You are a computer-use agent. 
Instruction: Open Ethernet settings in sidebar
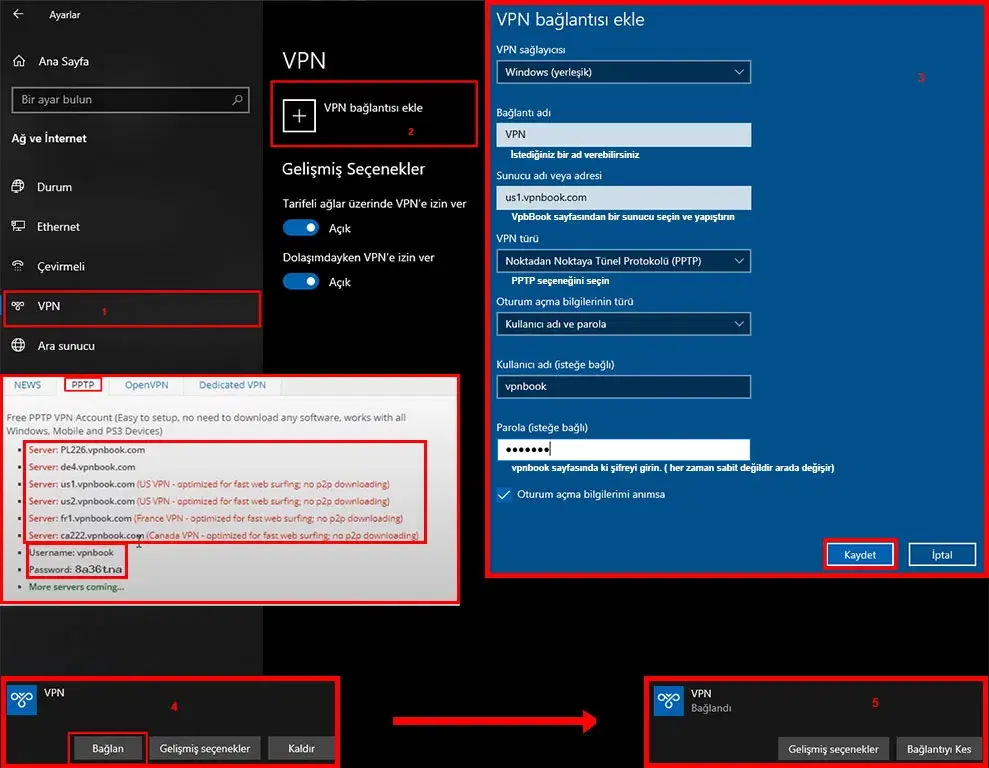pyautogui.click(x=131, y=226)
